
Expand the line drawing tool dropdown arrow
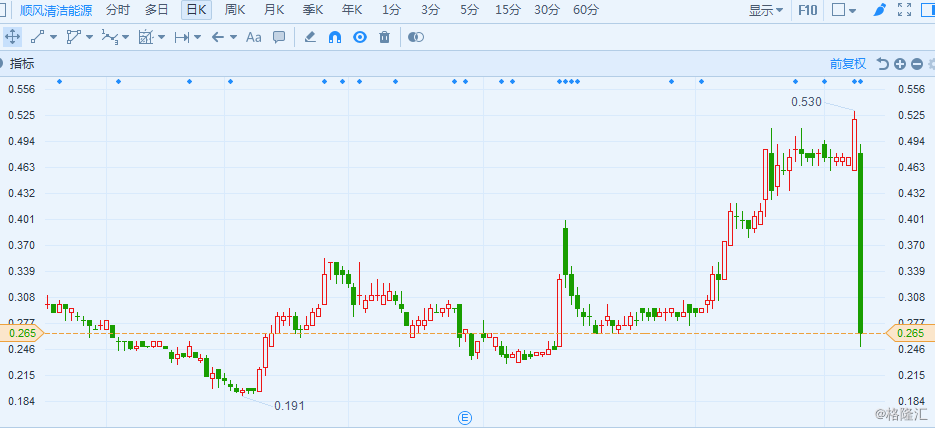[54, 37]
